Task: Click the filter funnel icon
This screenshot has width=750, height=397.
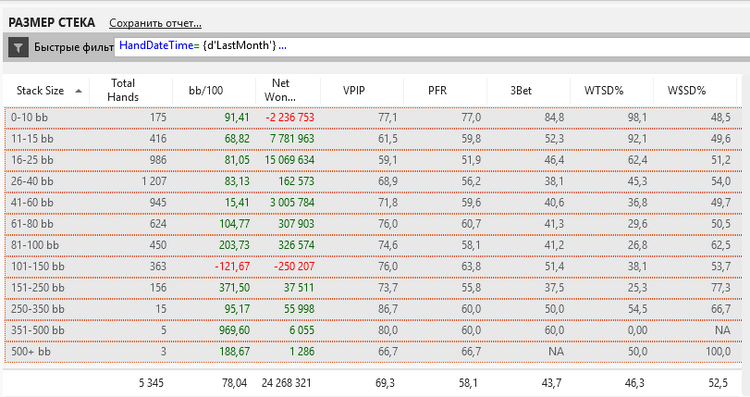Action: (x=18, y=47)
